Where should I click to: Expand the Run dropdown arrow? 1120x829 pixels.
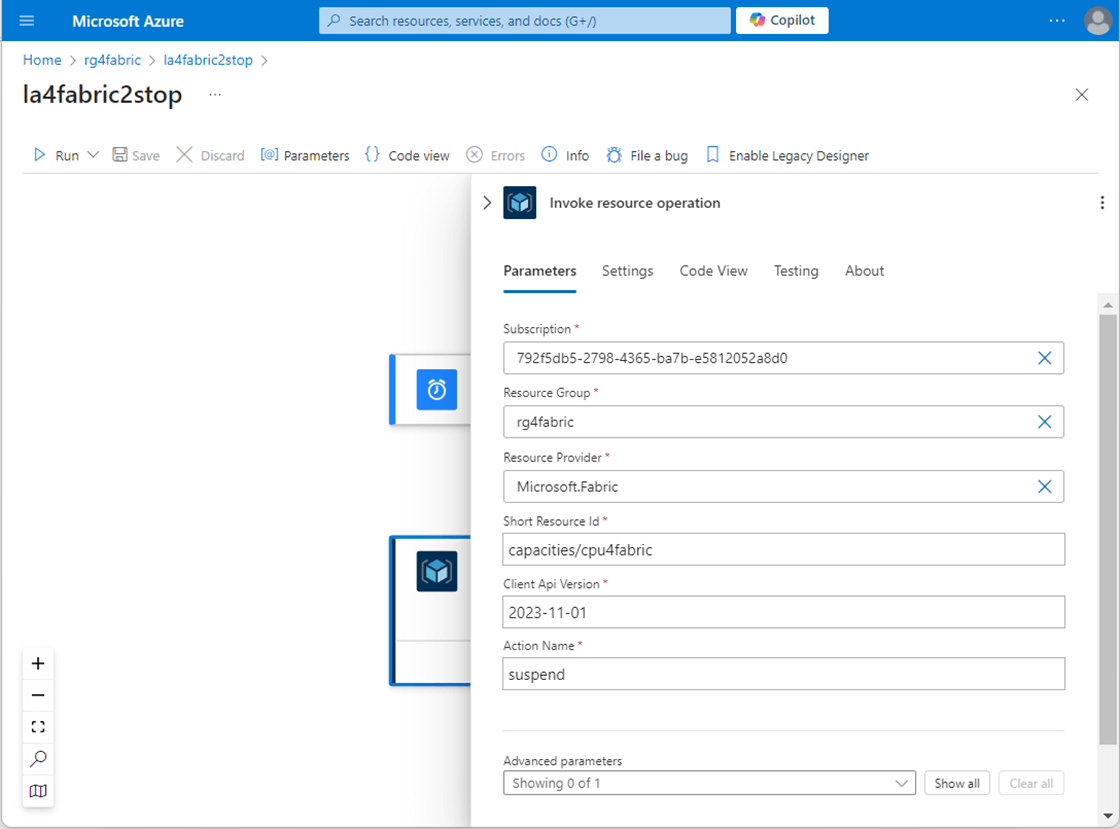point(93,155)
